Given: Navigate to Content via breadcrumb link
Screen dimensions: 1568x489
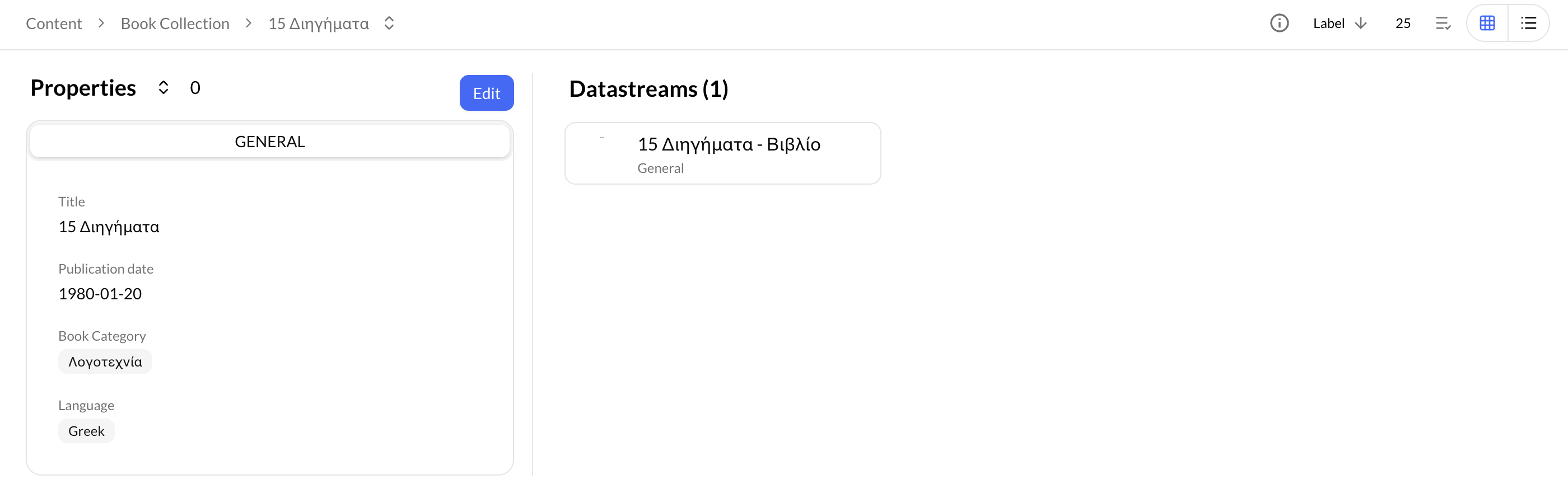Looking at the screenshot, I should pos(54,23).
